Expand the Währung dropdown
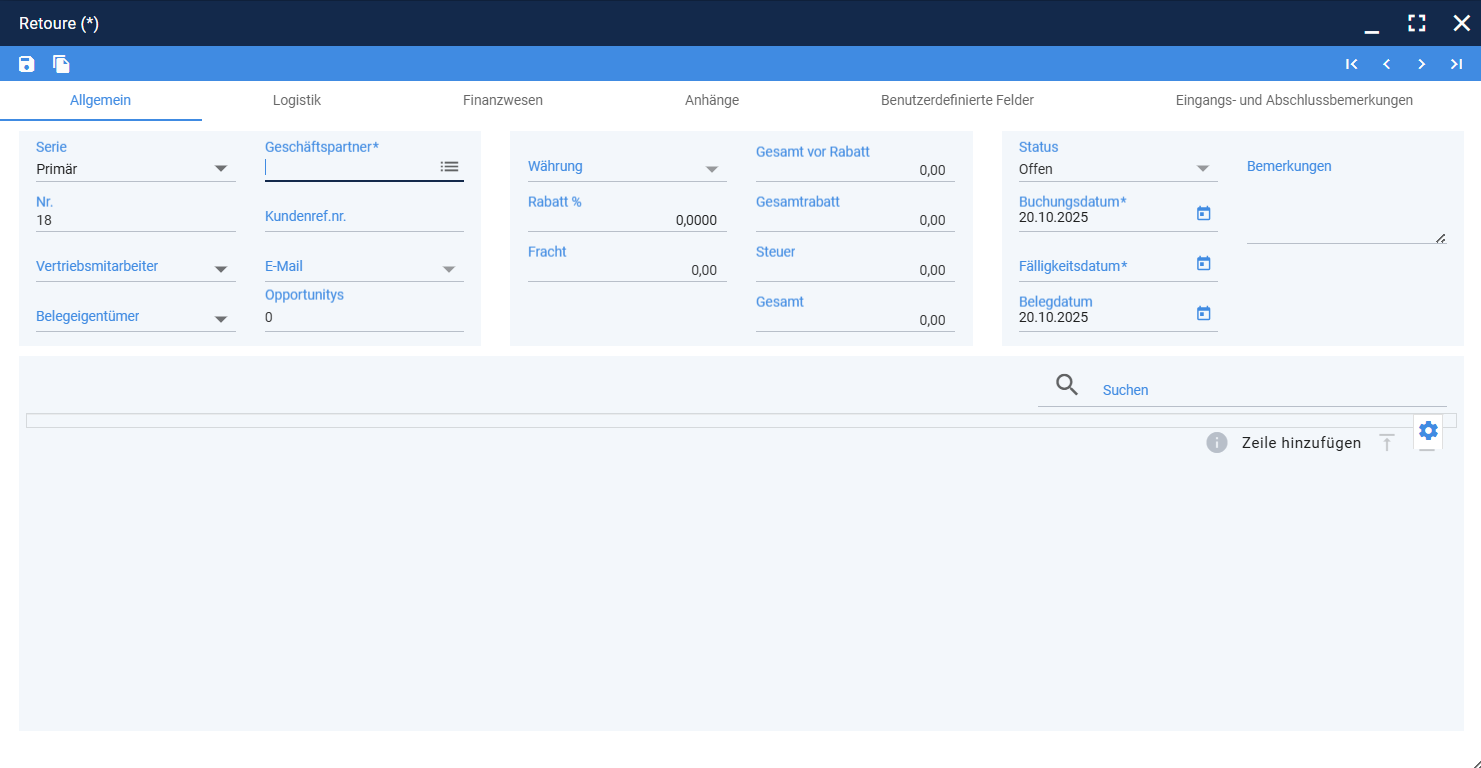Viewport: 1481px width, 768px height. (627, 168)
